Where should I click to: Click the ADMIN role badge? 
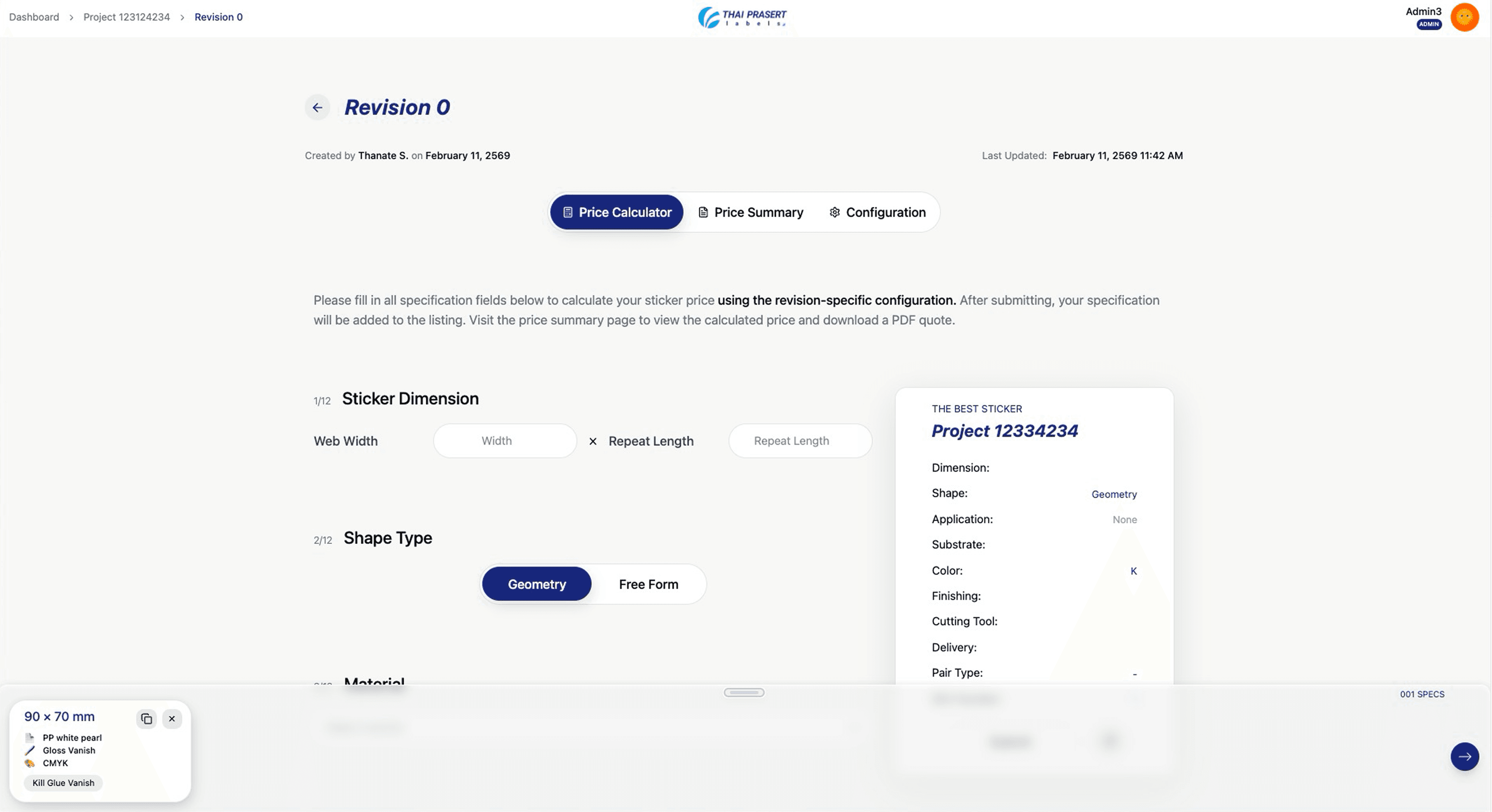click(x=1429, y=24)
